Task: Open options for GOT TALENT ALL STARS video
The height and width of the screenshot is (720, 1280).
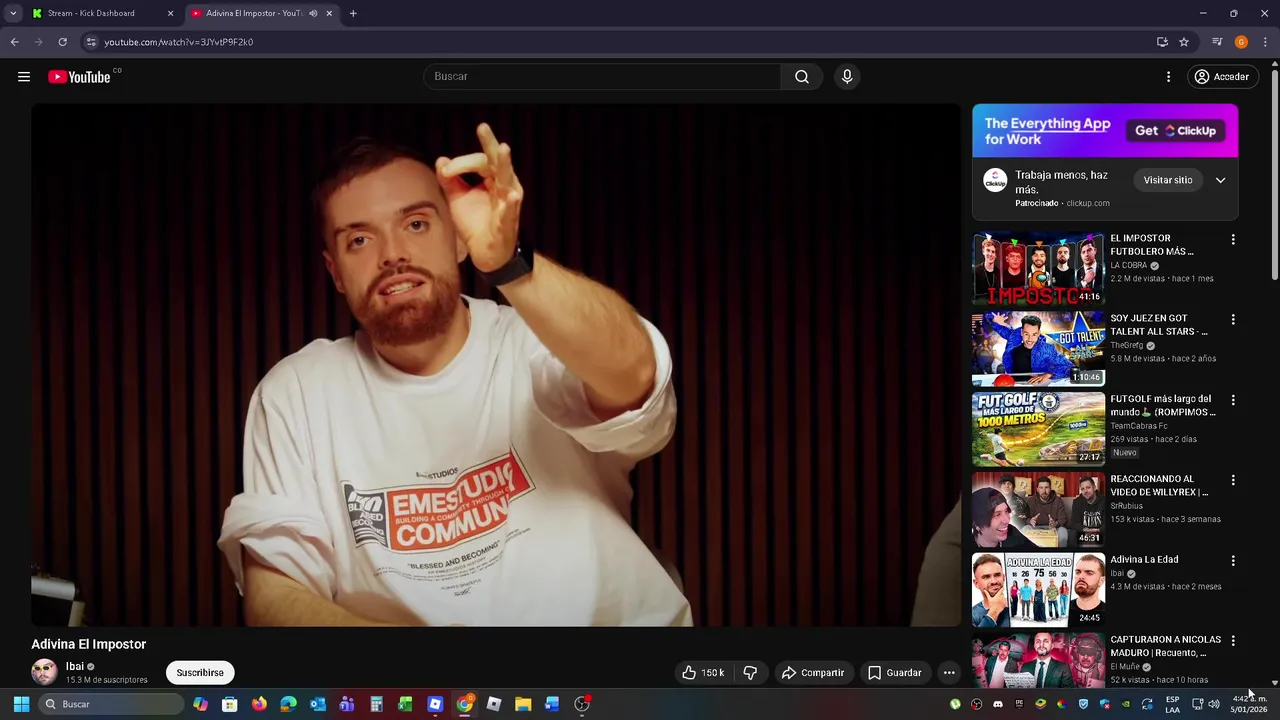Action: point(1233,320)
